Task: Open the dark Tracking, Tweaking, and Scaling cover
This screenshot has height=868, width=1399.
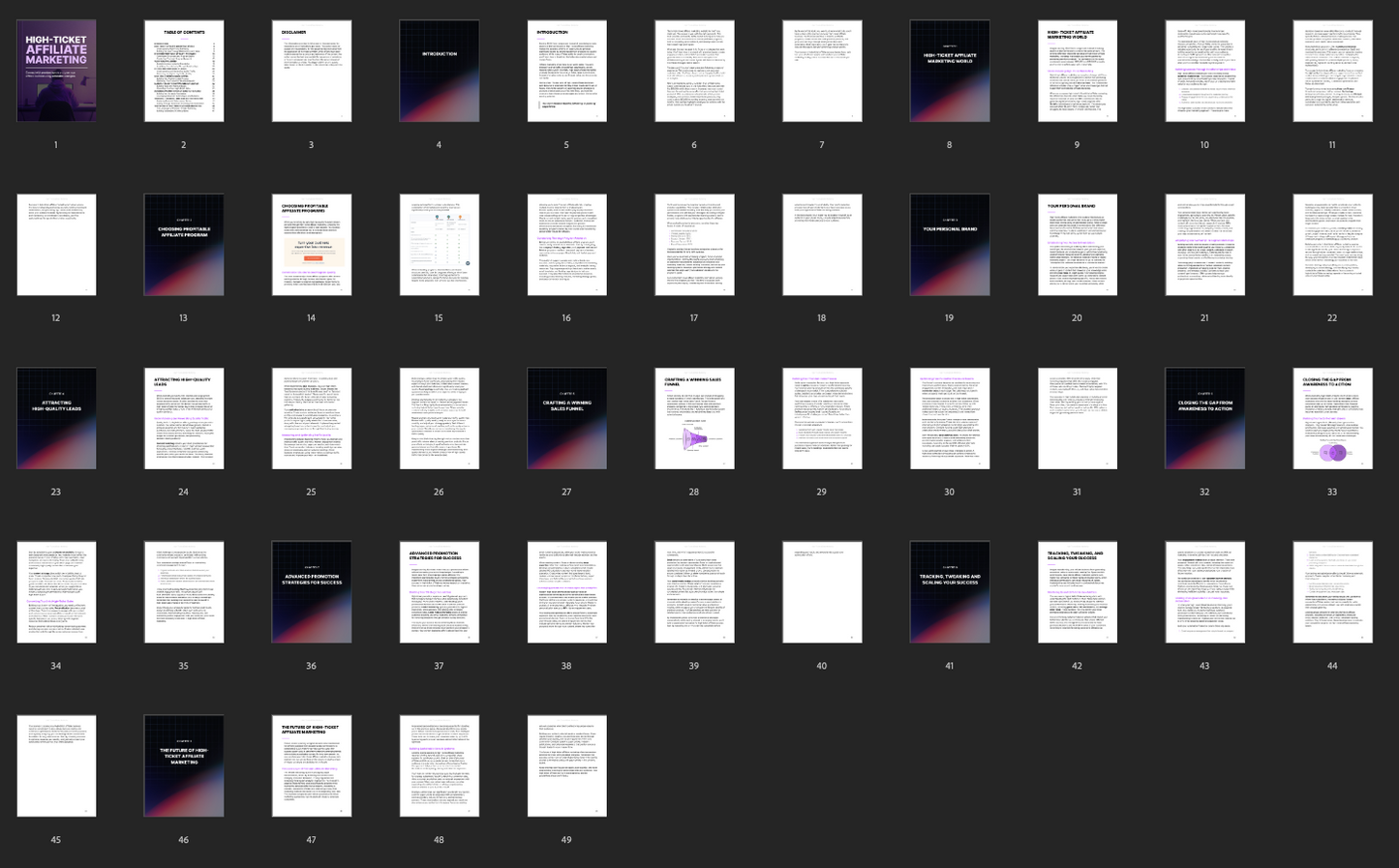Action: click(950, 592)
